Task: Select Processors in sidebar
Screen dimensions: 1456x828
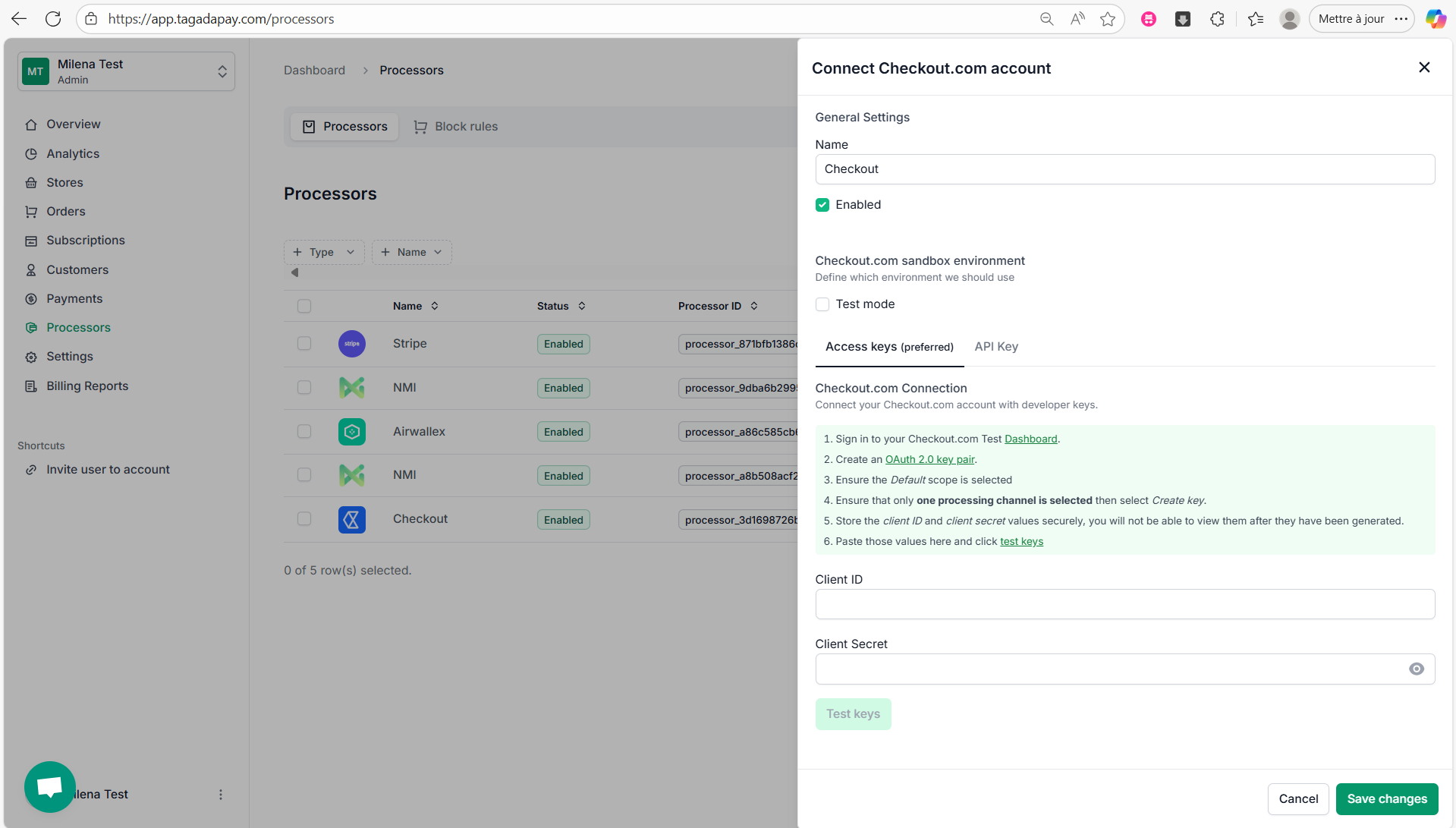Action: point(79,328)
